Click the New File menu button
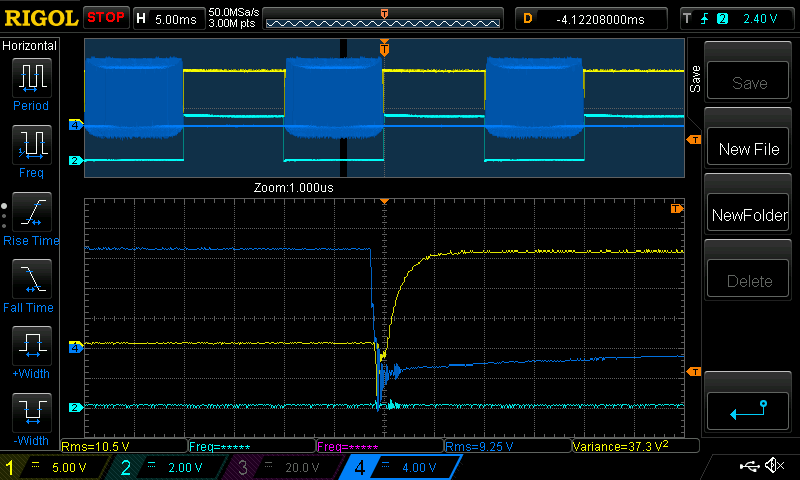Image resolution: width=800 pixels, height=480 pixels. (749, 150)
